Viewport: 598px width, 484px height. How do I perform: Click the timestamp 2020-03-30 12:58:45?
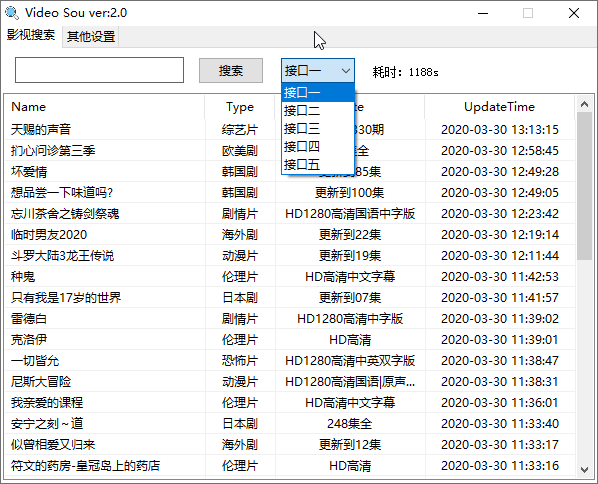pos(500,151)
